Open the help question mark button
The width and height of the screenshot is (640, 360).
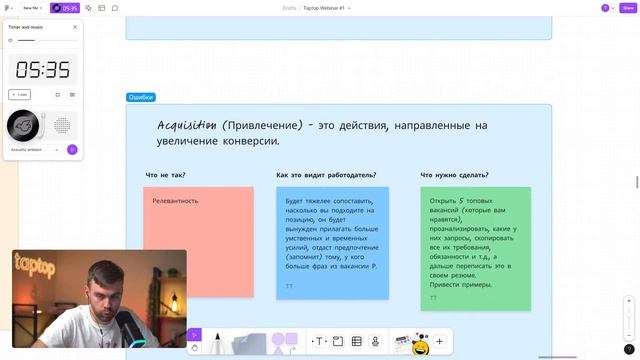629,349
